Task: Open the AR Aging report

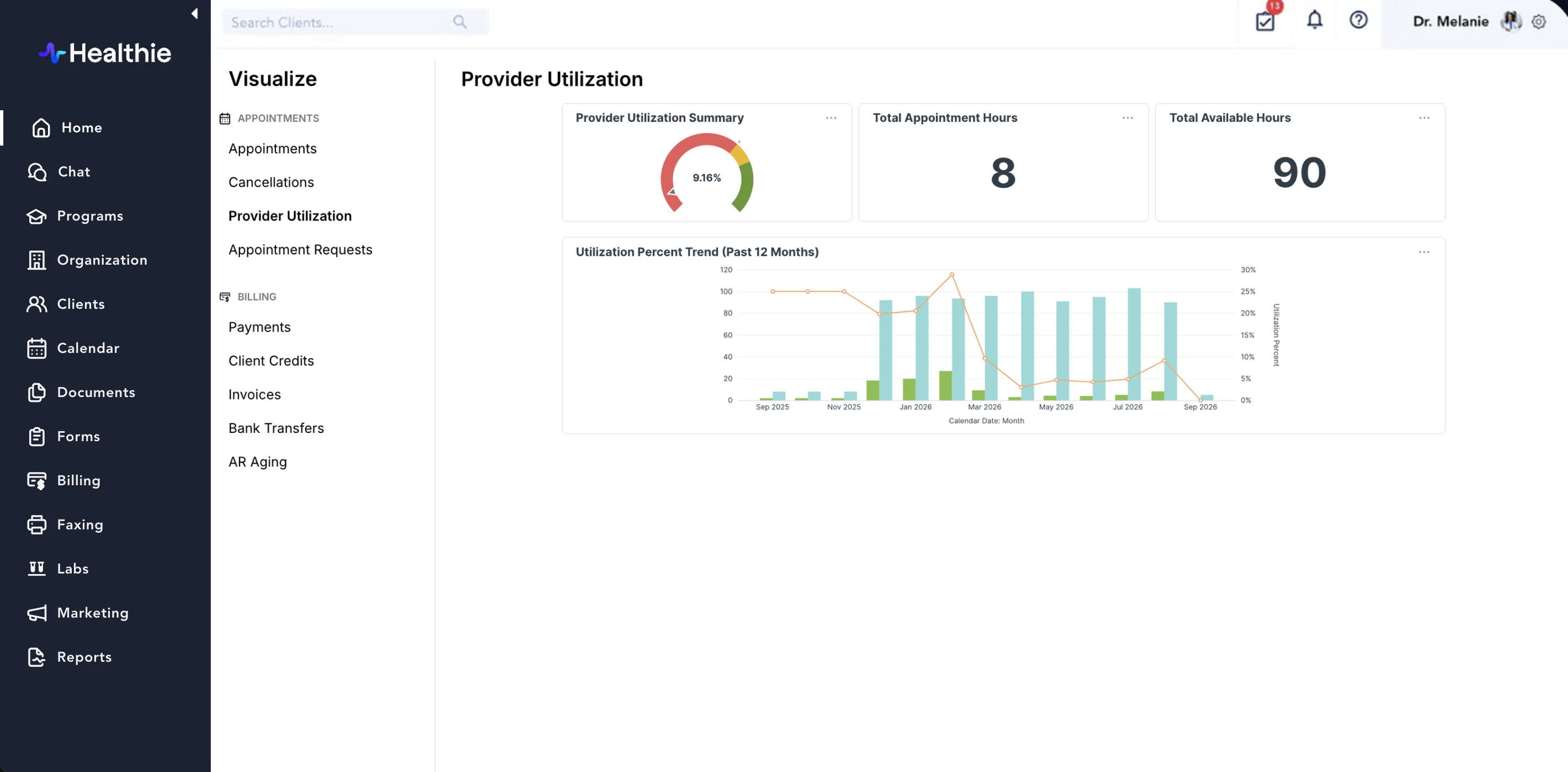Action: 258,462
